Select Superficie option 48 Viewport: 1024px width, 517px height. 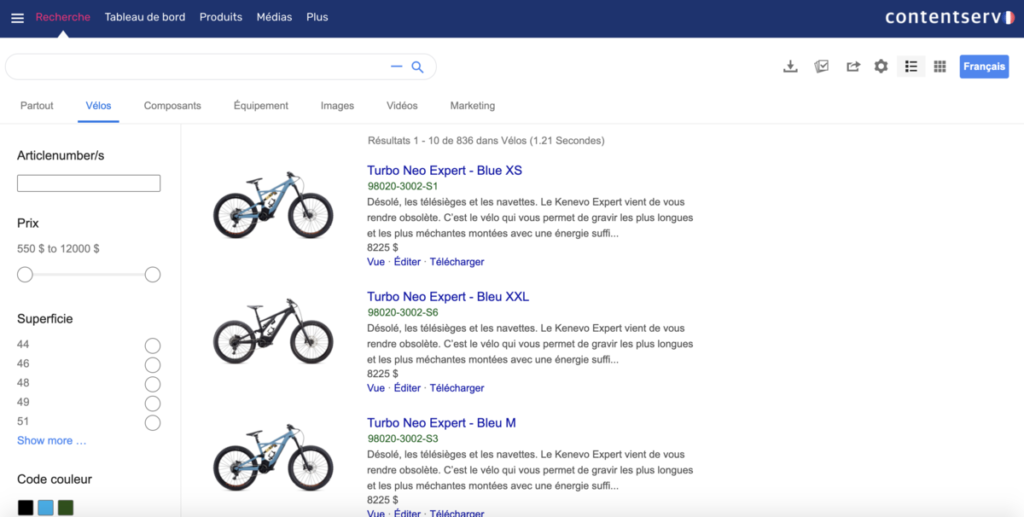coord(152,384)
